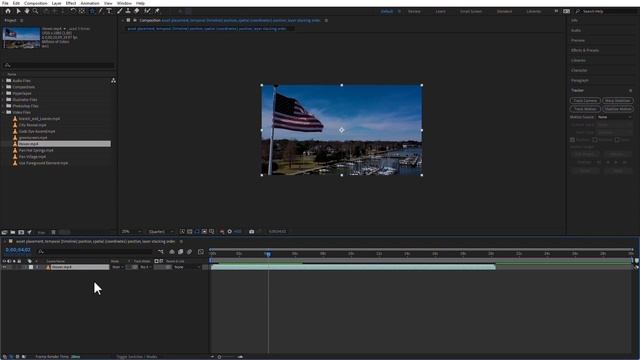
Task: Open the Motion Source dropdown in the Tracker
Action: click(614, 117)
